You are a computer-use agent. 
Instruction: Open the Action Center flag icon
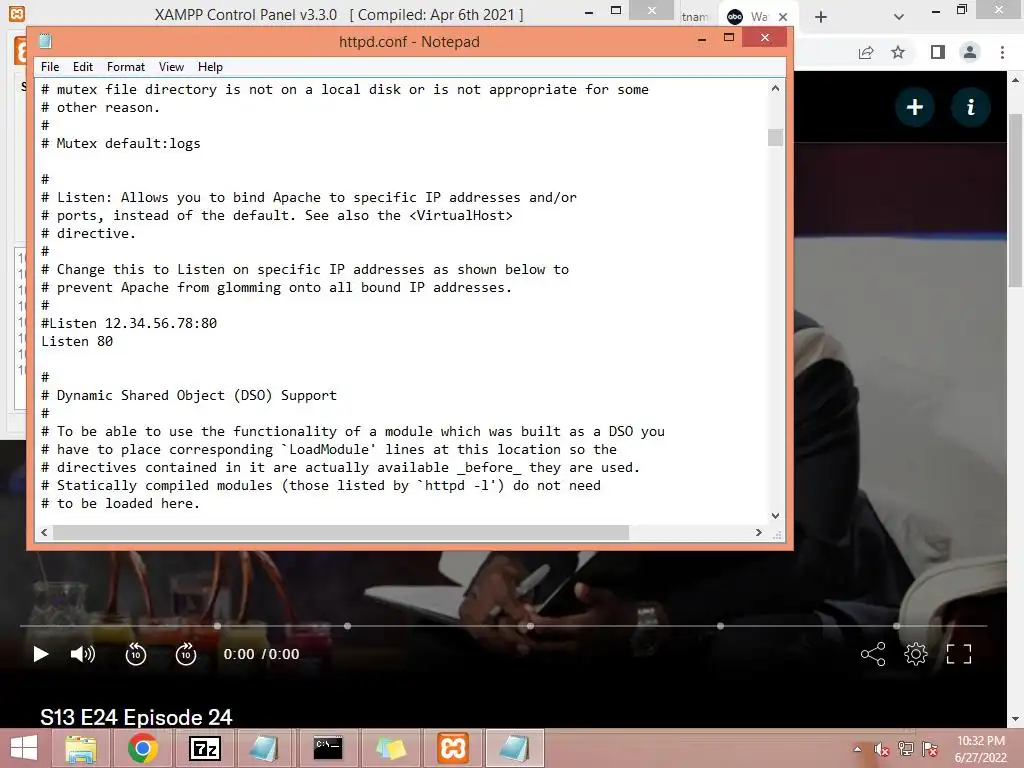pos(929,749)
